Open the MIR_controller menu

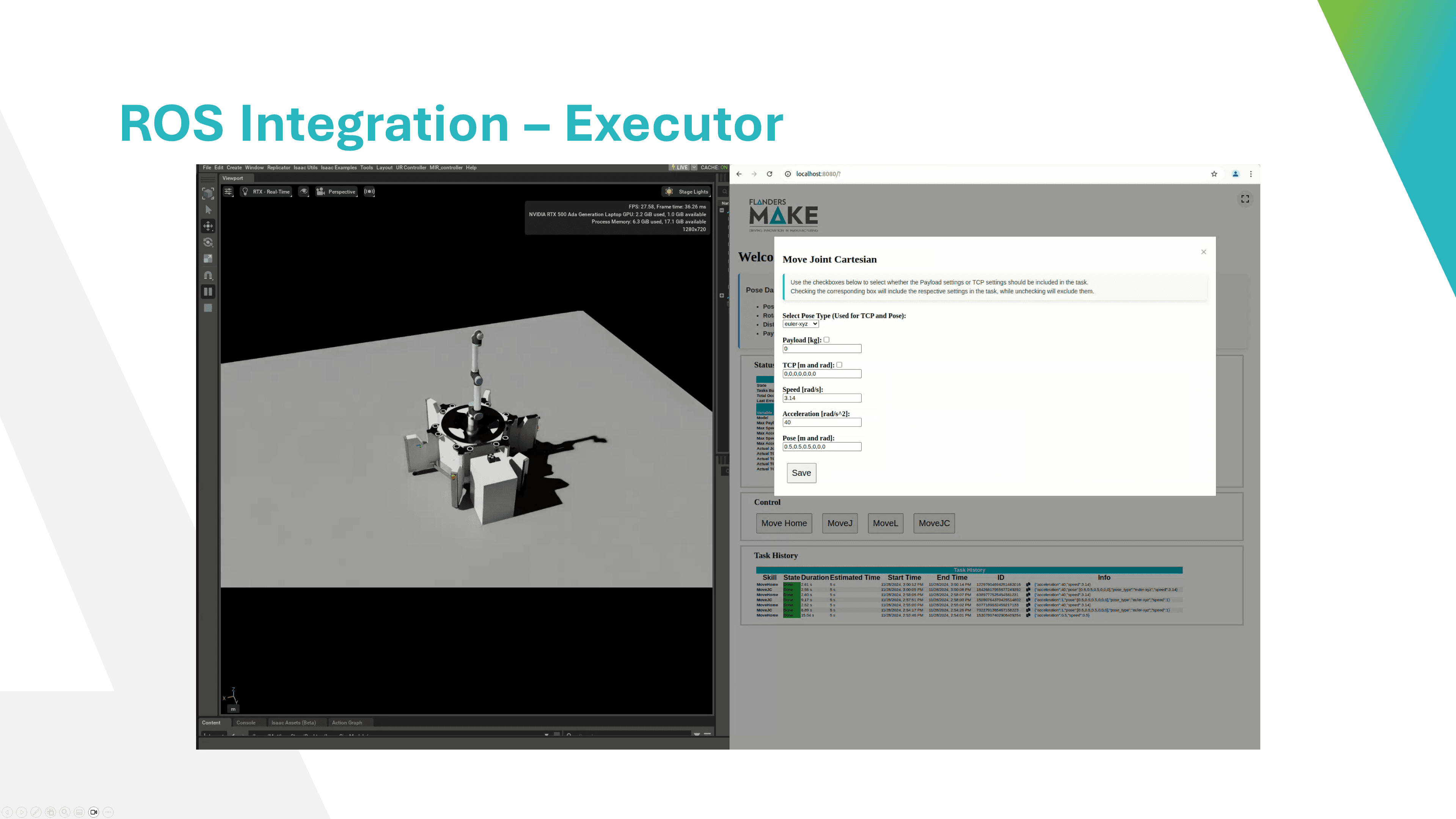point(446,167)
